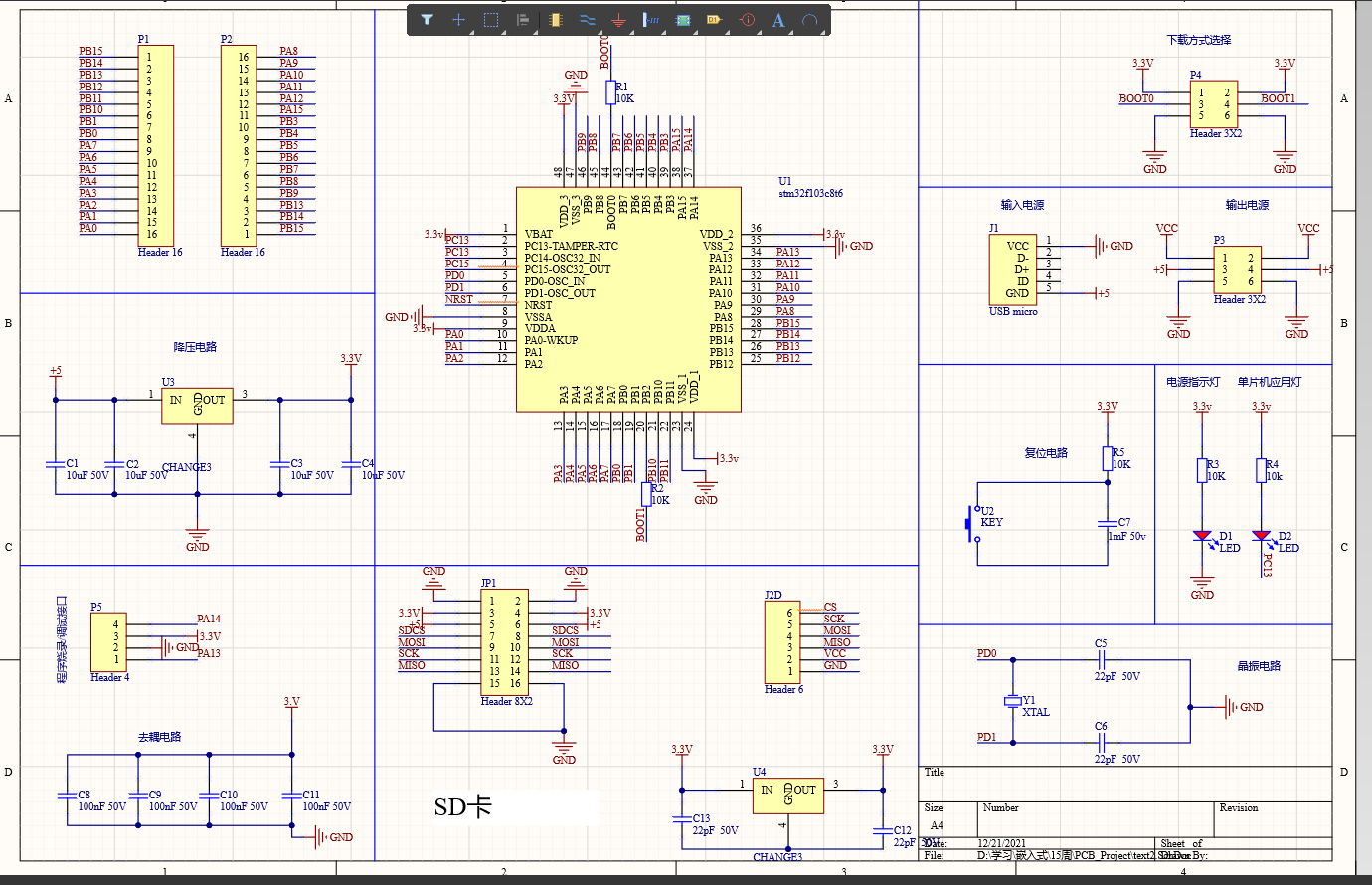
Task: Select the filter tool in the toolbar
Action: tap(428, 20)
